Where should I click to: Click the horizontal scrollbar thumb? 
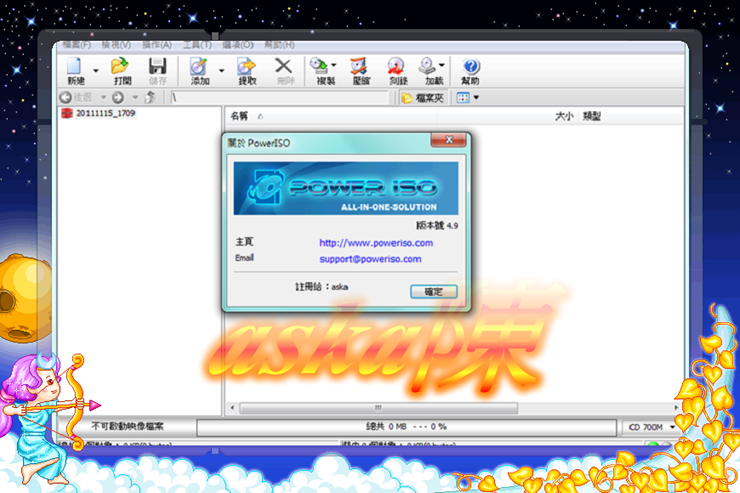(378, 408)
